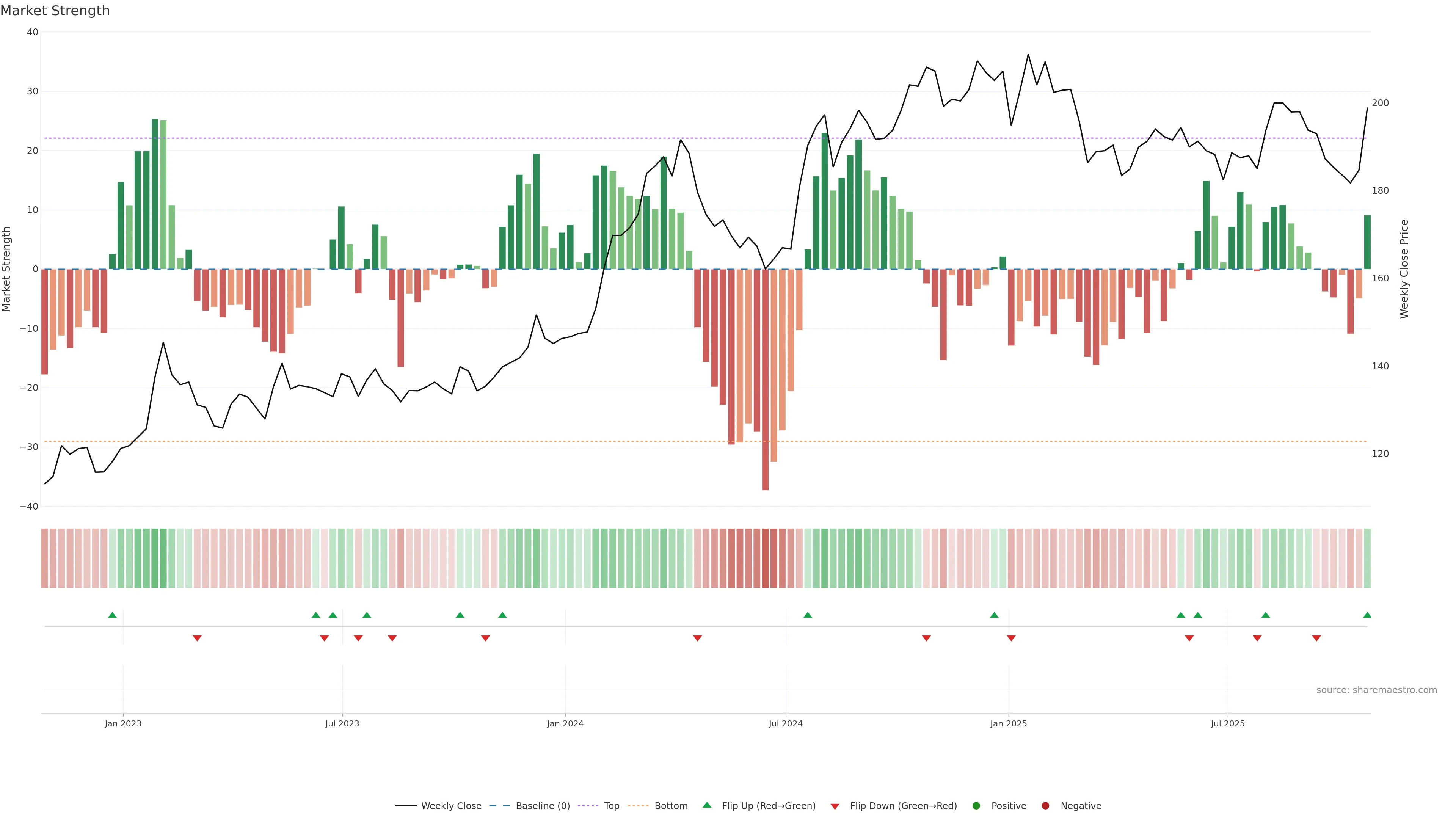Click the Flip Down red triangle legend icon

(x=835, y=806)
